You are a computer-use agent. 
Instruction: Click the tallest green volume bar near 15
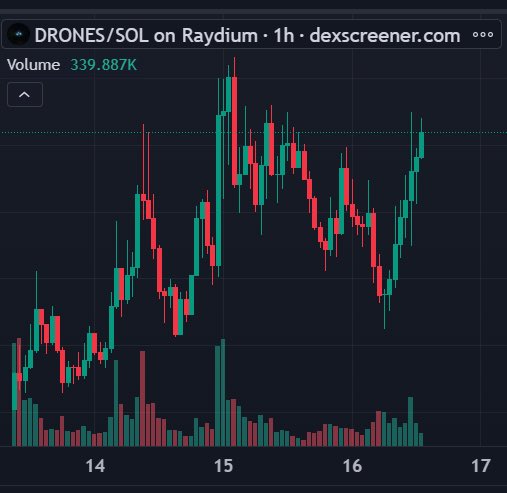[x=223, y=393]
